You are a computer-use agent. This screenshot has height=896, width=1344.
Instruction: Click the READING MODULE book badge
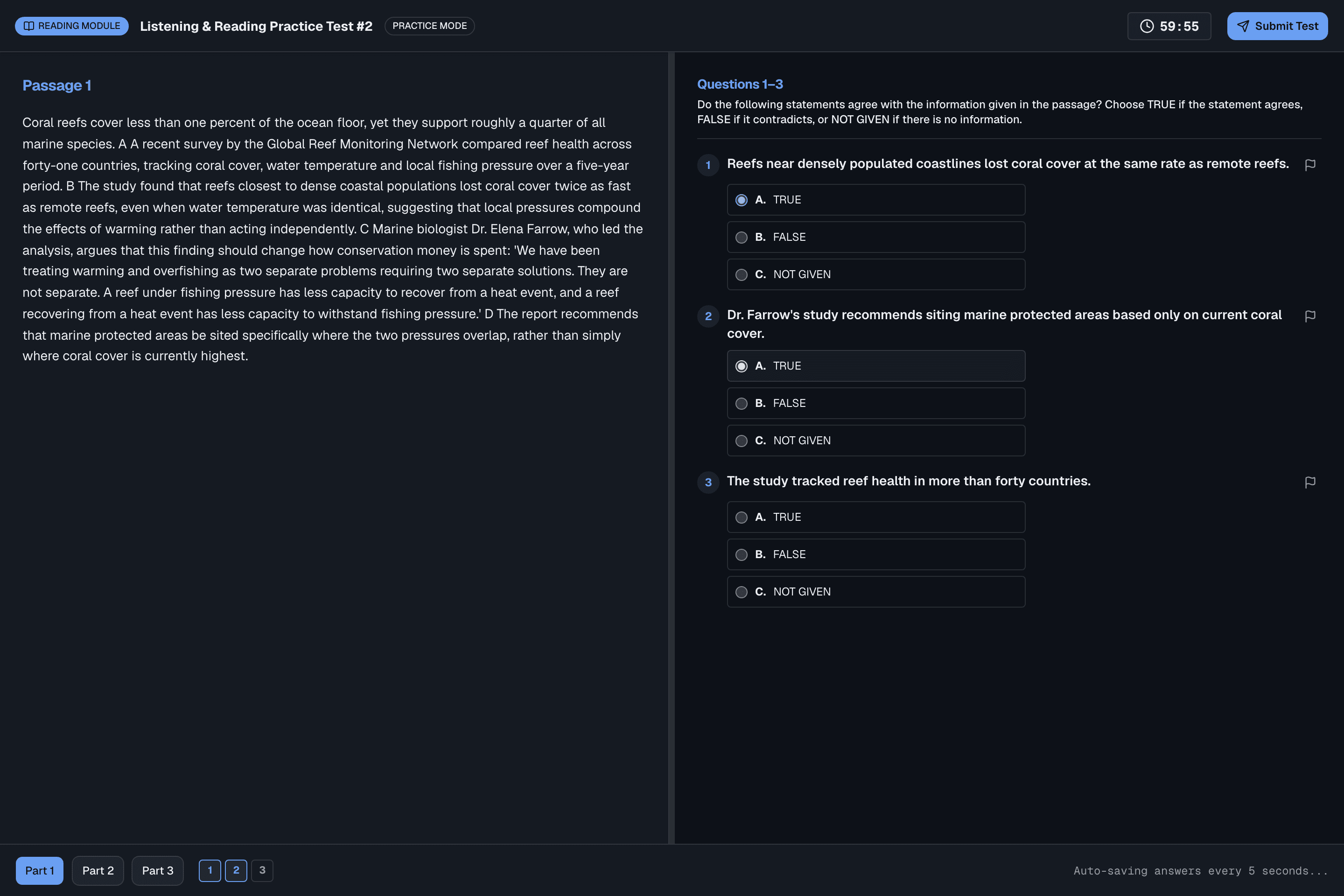point(71,26)
